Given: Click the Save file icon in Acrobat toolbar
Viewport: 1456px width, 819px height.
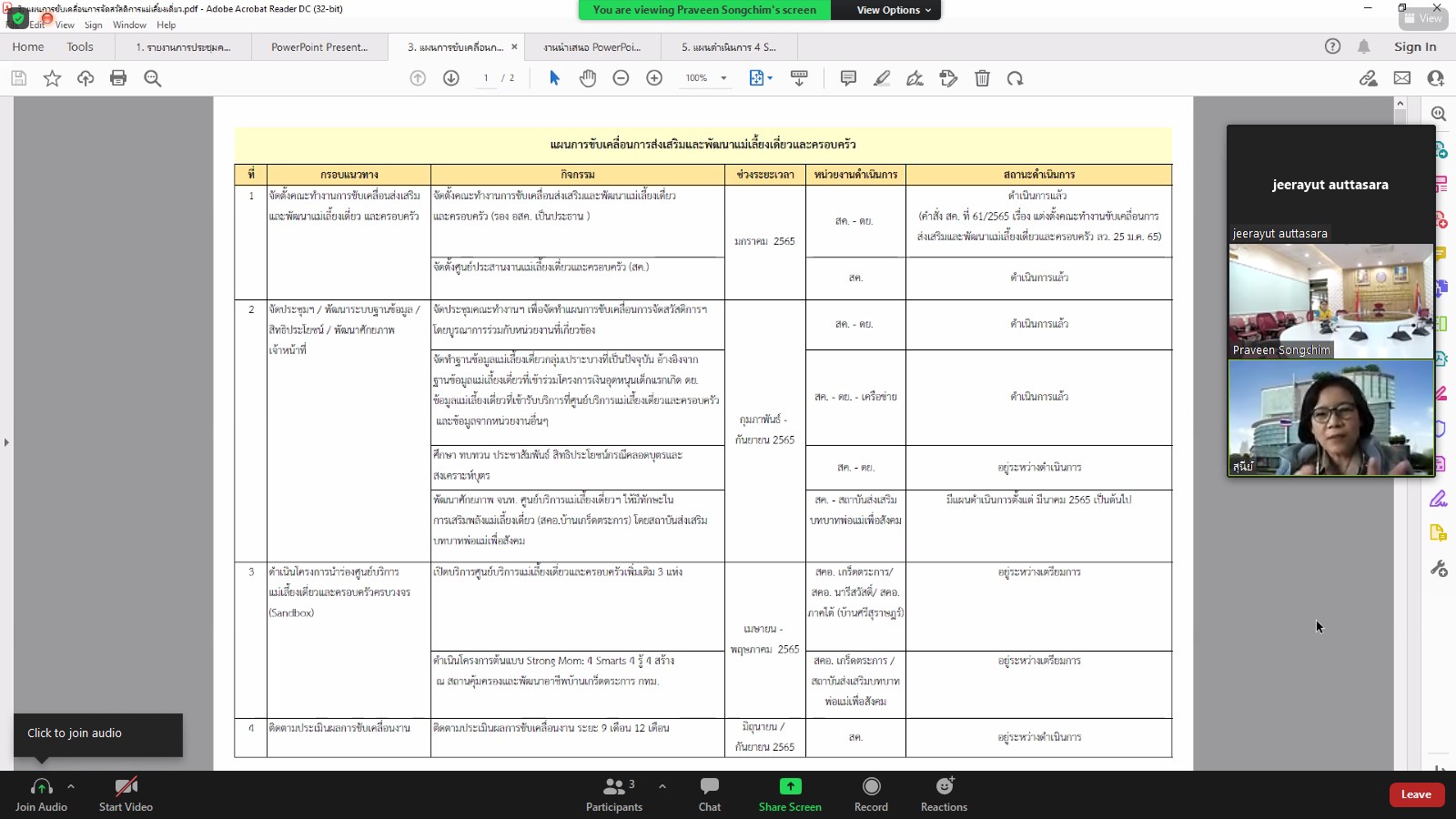Looking at the screenshot, I should tap(18, 78).
